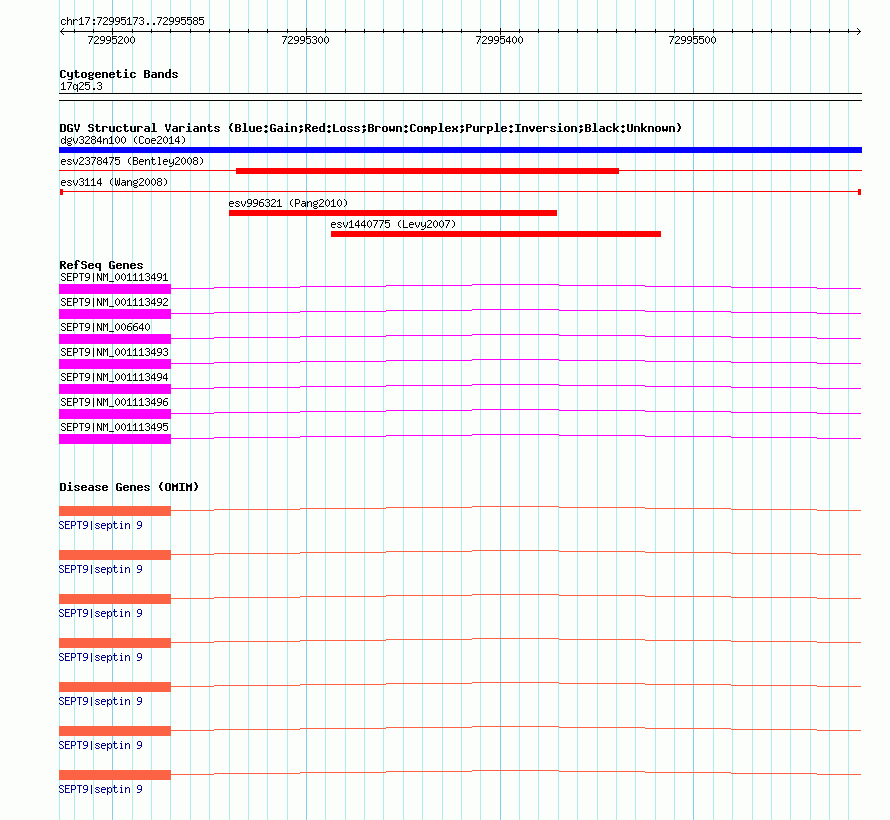
Task: Open the esv1440775 (Levy2007) variant label
Action: click(x=393, y=224)
